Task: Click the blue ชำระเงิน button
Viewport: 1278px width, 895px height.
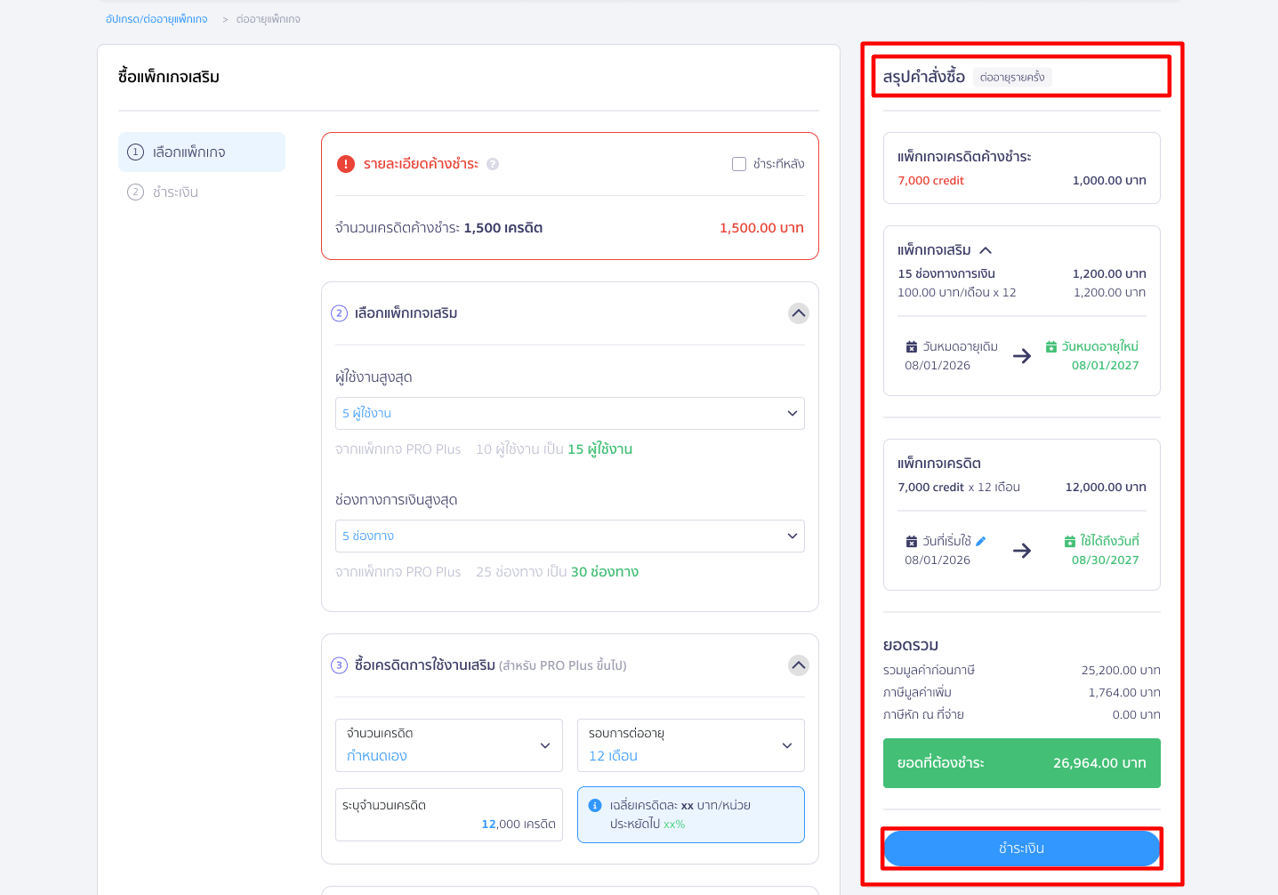Action: (1022, 848)
